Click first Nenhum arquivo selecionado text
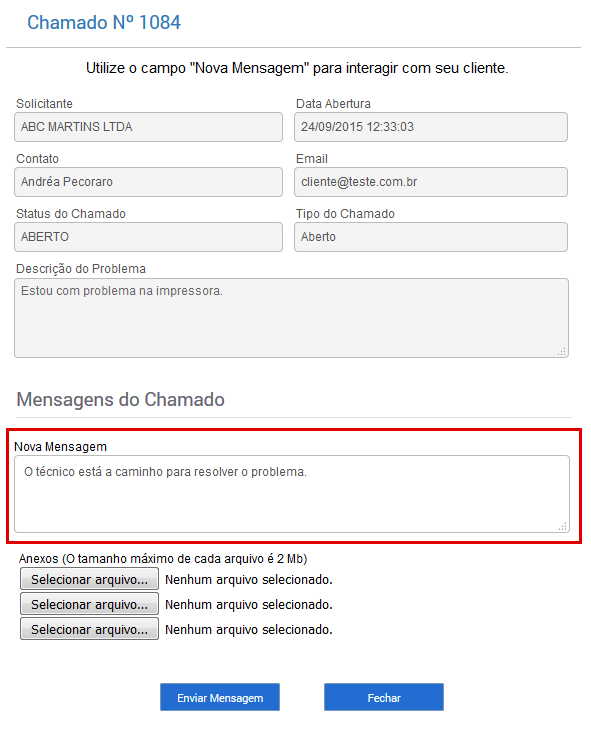The image size is (591, 729). pyautogui.click(x=249, y=580)
